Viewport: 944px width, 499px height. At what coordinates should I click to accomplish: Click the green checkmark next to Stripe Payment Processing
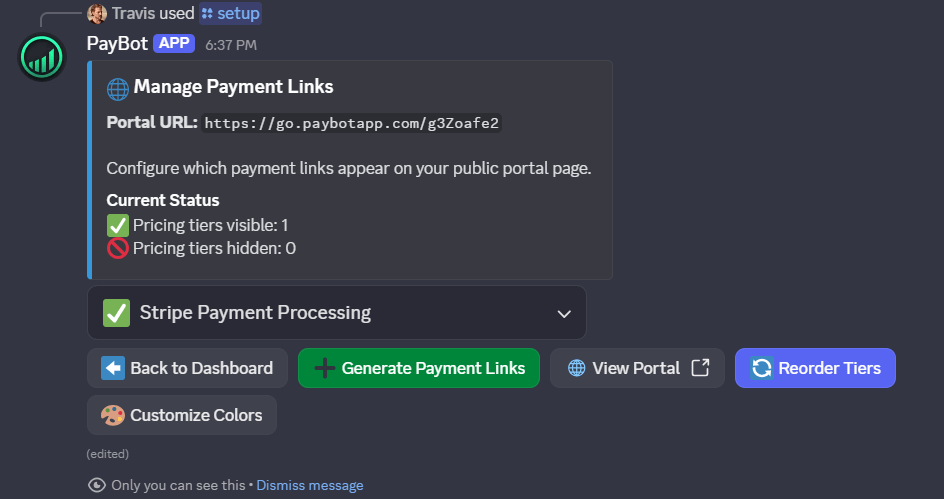(116, 313)
